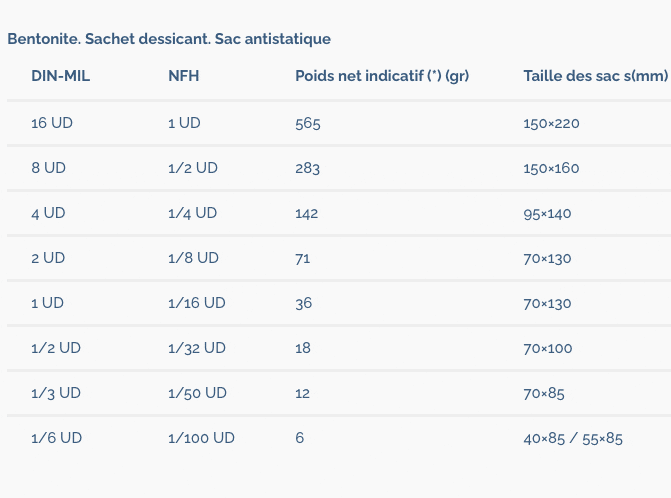This screenshot has height=498, width=671.
Task: Click the Bentonite table title text
Action: [169, 39]
